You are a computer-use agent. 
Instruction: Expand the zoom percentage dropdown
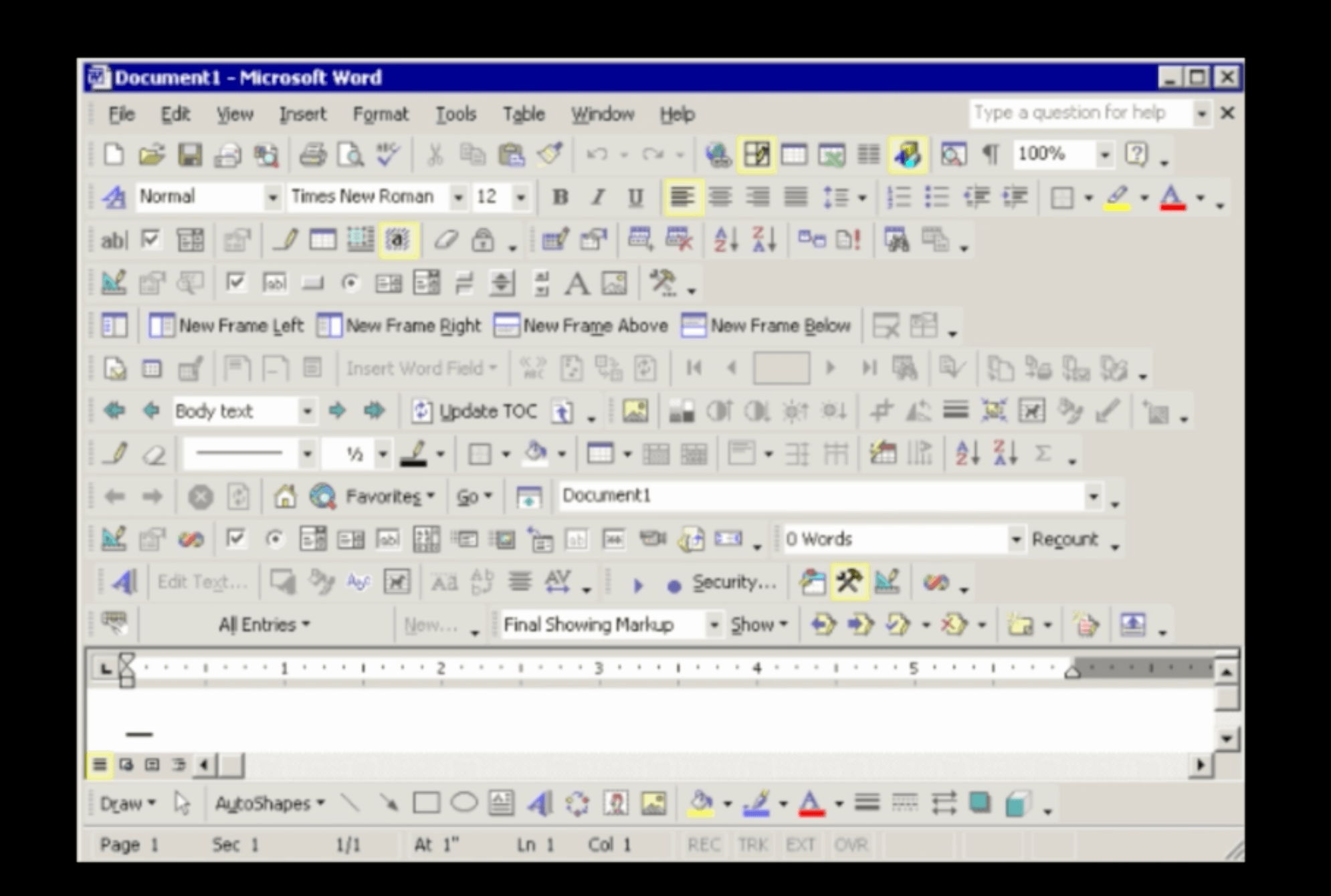(1105, 155)
